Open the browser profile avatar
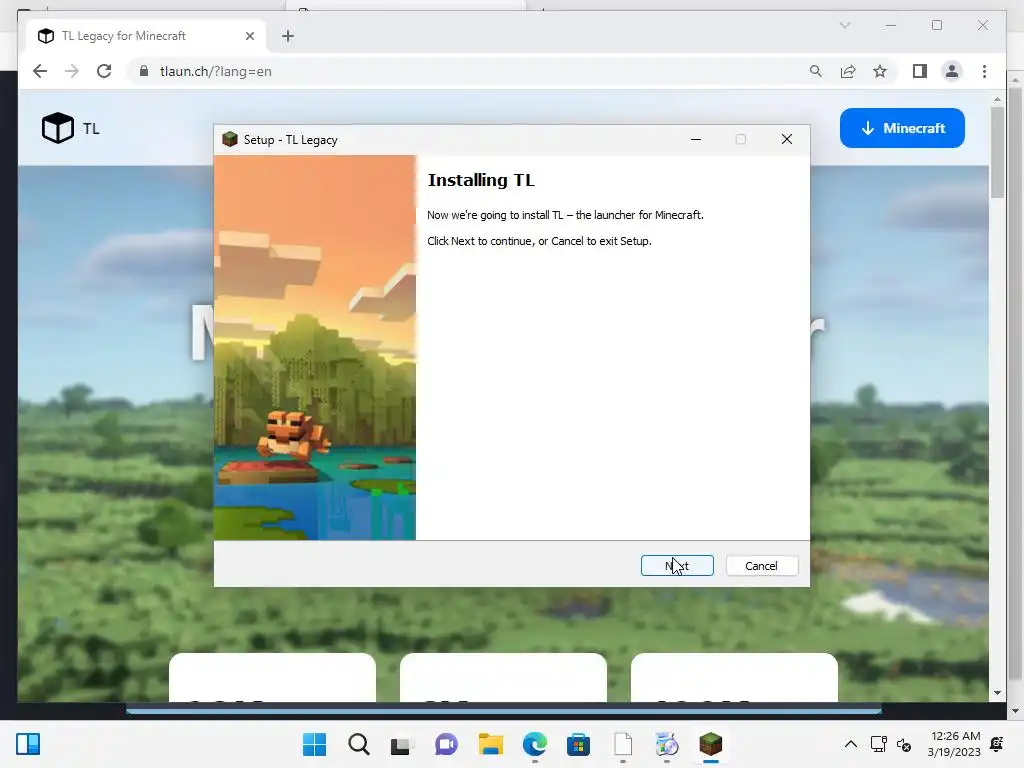 (x=952, y=71)
